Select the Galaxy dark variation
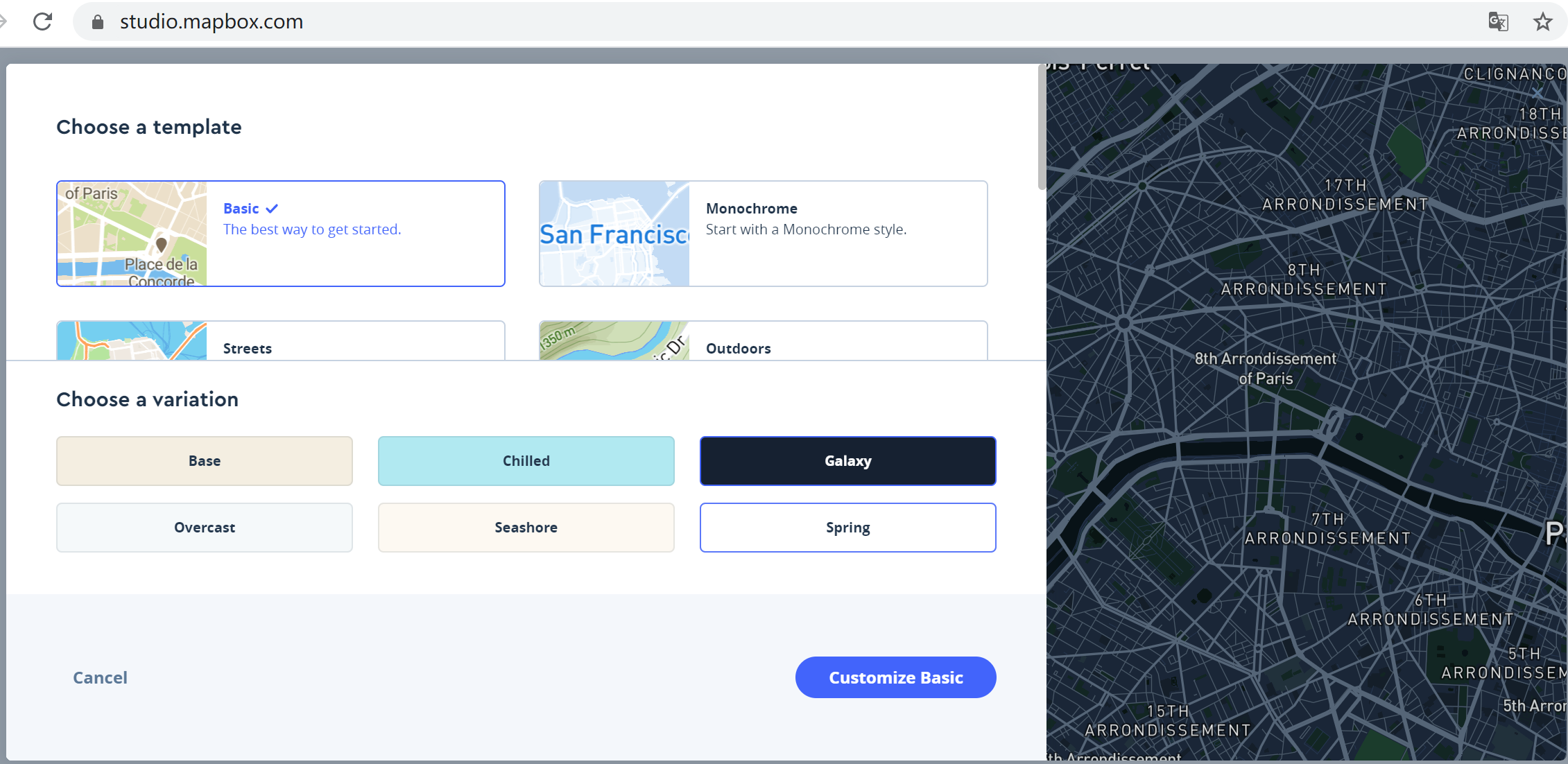 coord(847,461)
